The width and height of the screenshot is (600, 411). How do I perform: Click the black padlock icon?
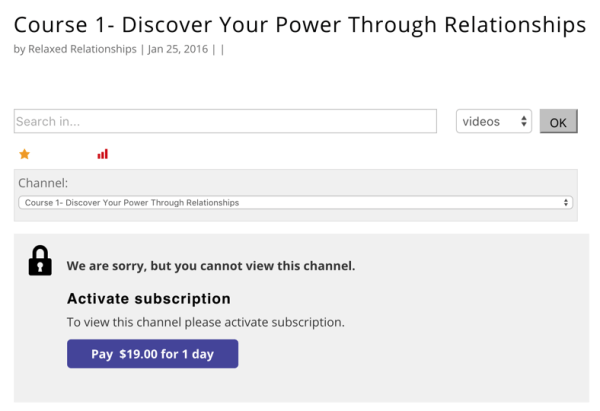[x=40, y=260]
